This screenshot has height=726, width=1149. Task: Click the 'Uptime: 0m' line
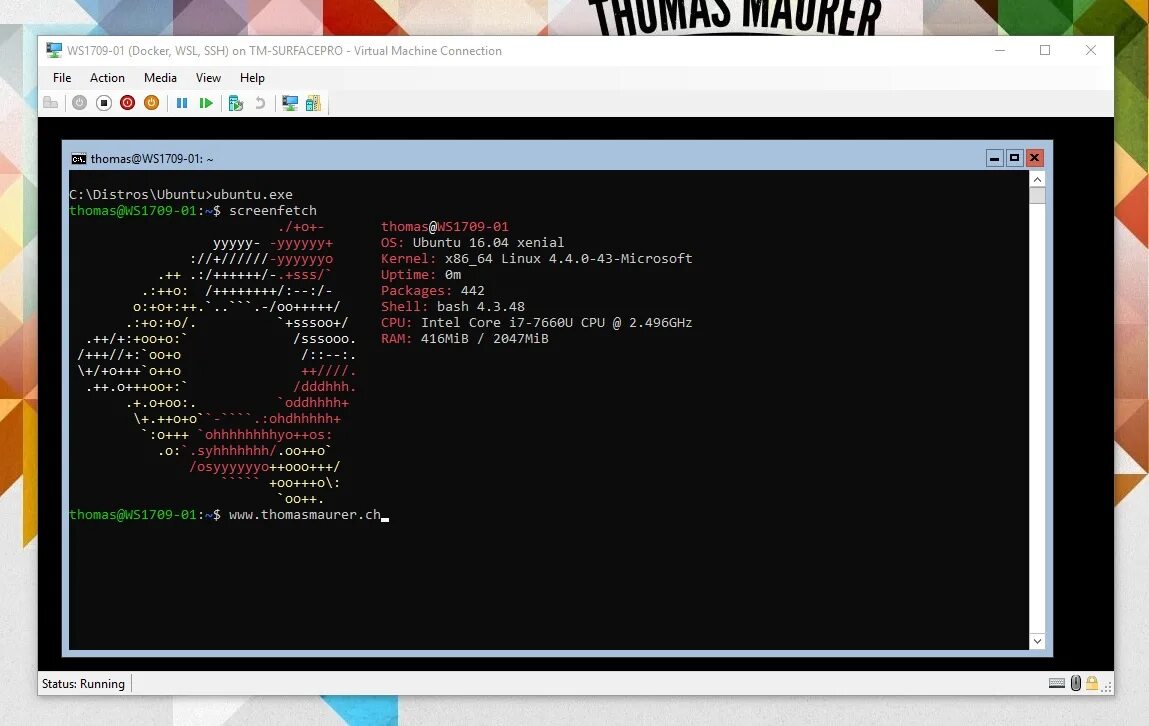421,275
